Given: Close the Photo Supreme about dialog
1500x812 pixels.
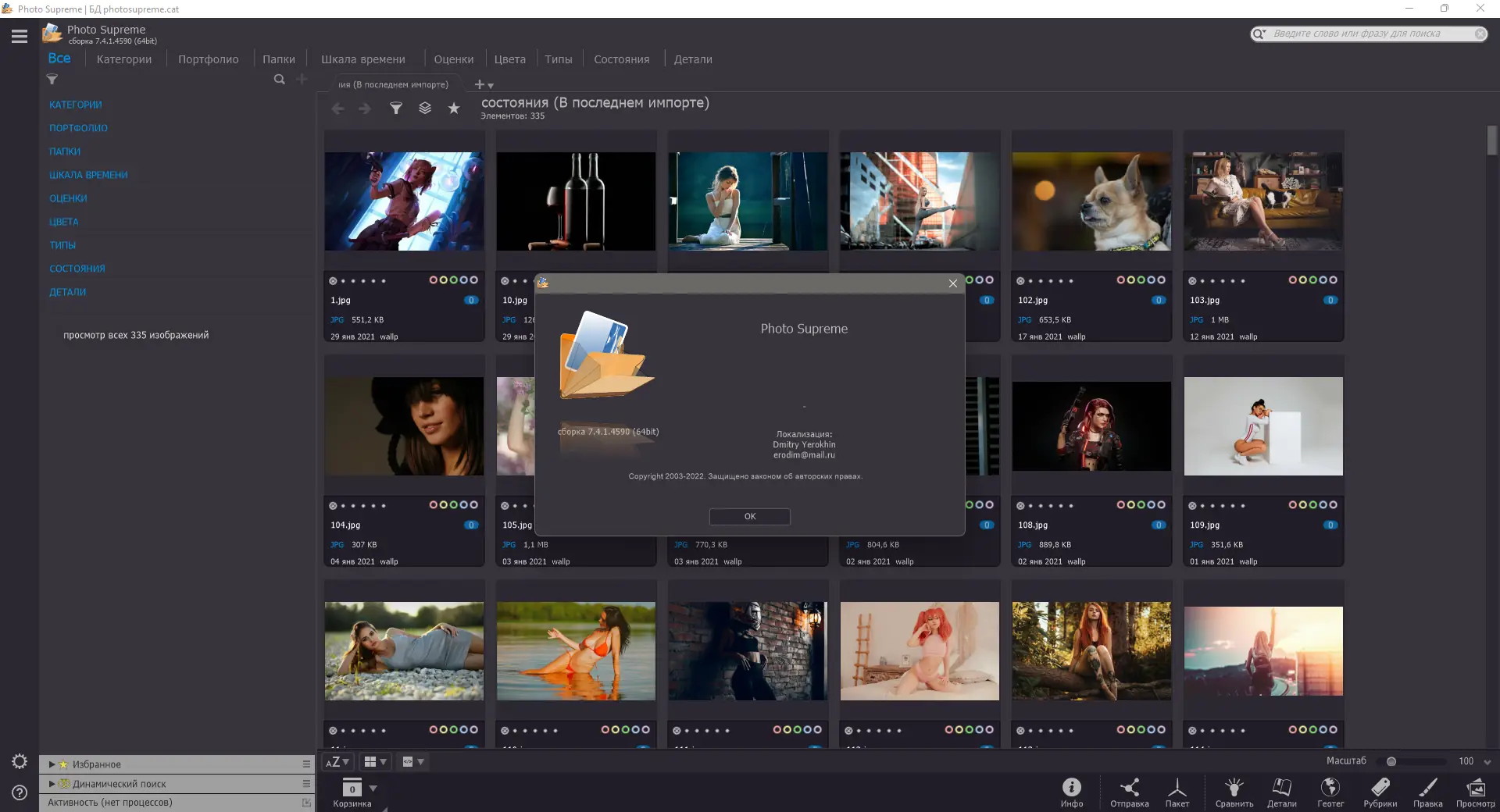Looking at the screenshot, I should tap(953, 283).
